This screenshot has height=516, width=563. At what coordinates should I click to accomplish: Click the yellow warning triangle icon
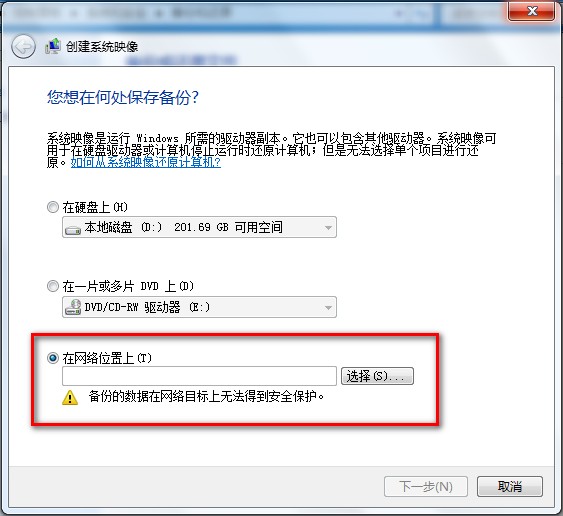[x=70, y=398]
